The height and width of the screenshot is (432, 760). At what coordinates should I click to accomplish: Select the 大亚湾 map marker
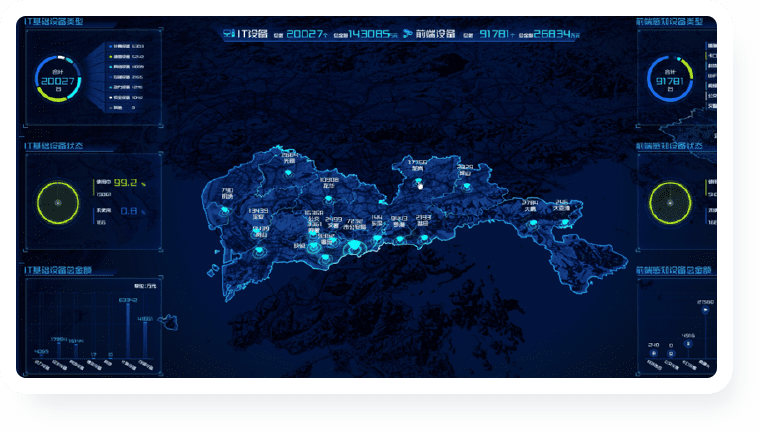[x=565, y=223]
